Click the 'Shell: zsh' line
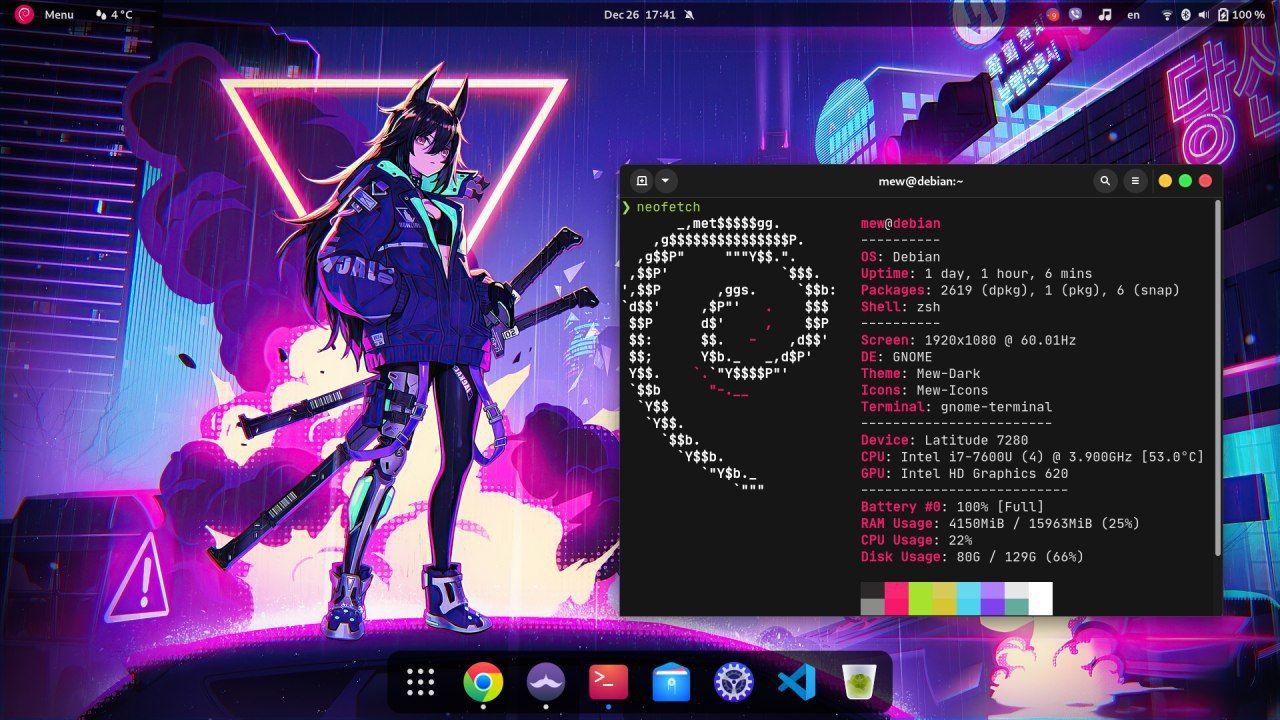 tap(900, 307)
